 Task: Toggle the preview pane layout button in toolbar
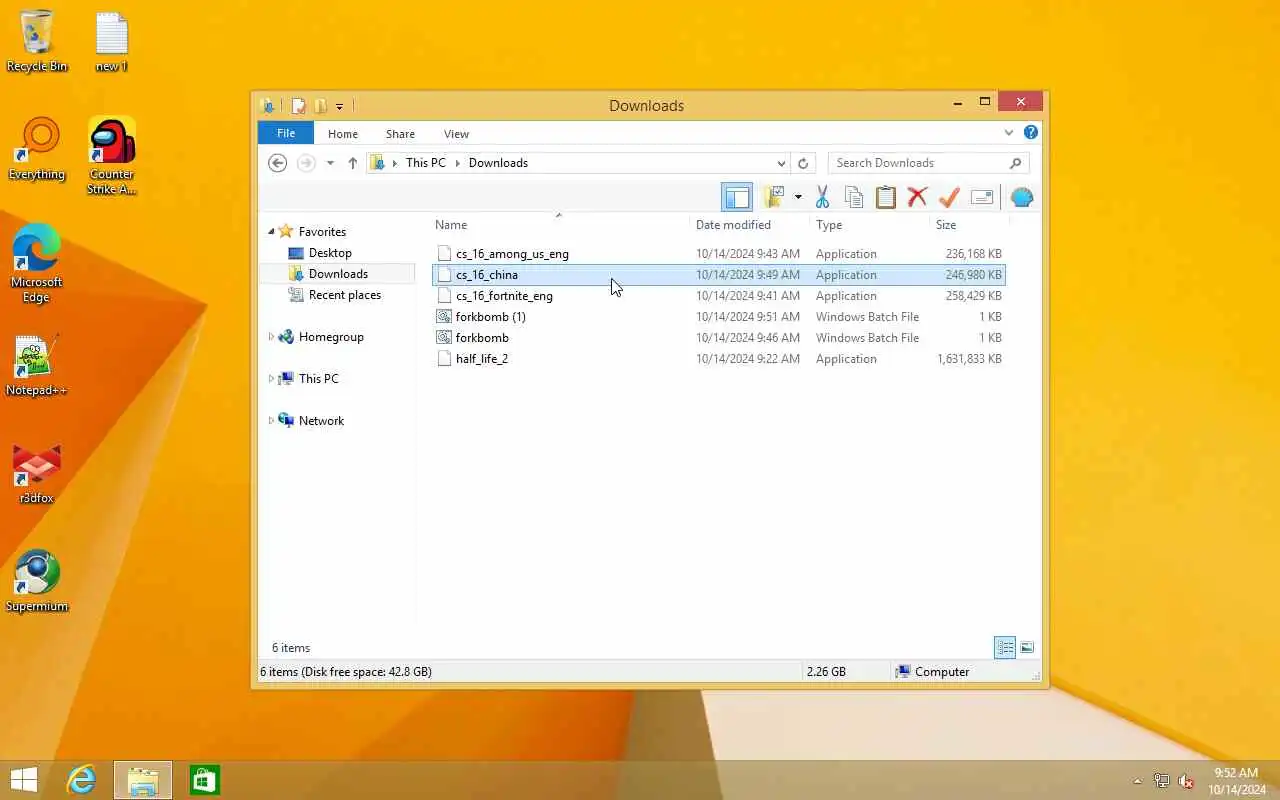tap(737, 197)
